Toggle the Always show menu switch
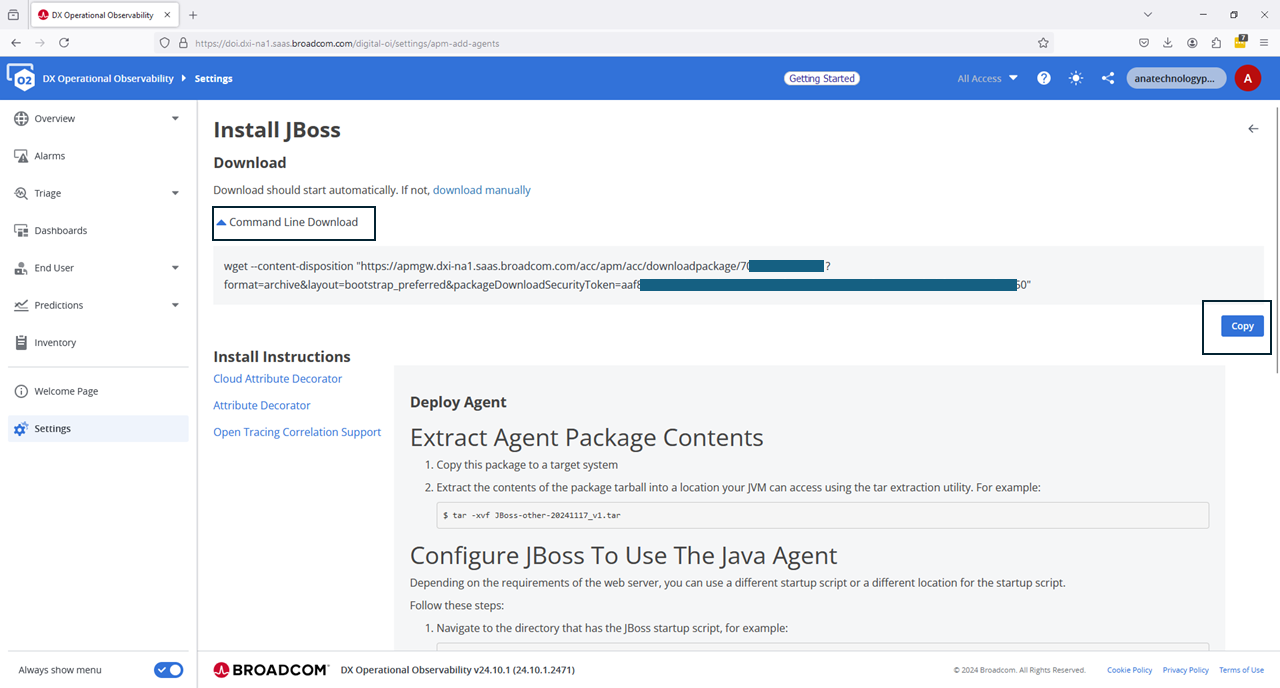Viewport: 1280px width, 688px height. [x=168, y=670]
